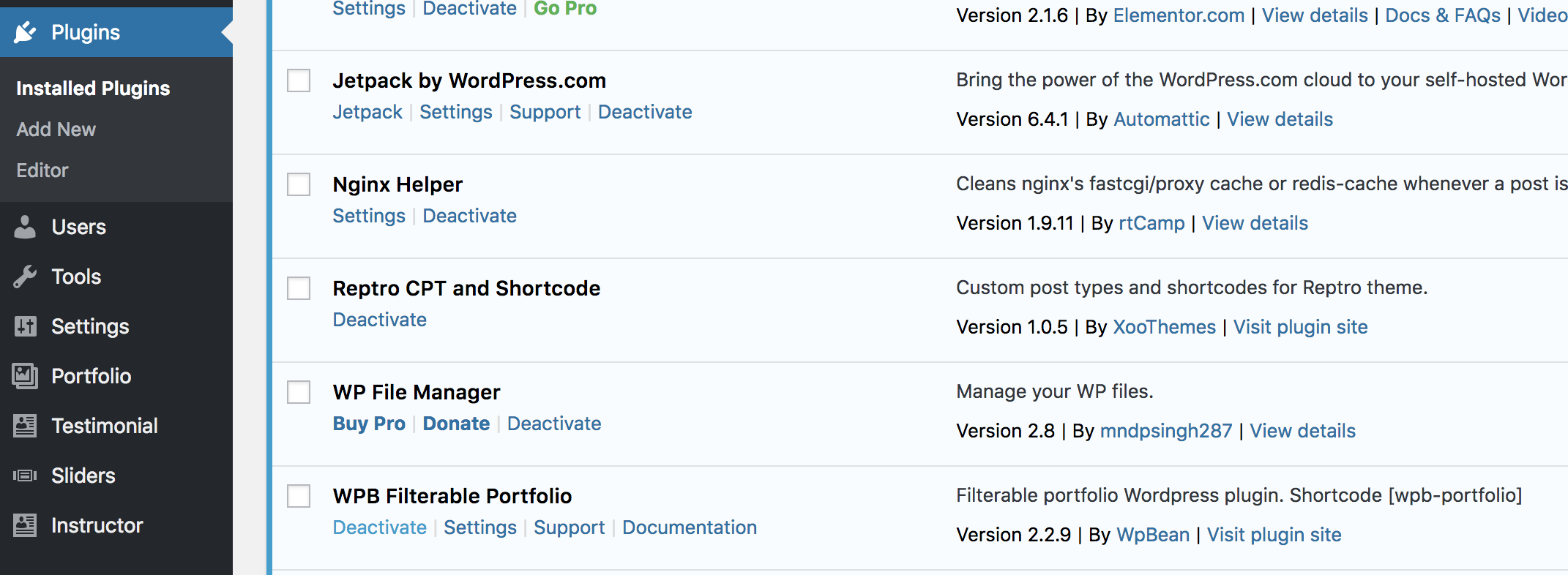This screenshot has height=575, width=1568.
Task: Click the Portfolio images icon
Action: (25, 376)
